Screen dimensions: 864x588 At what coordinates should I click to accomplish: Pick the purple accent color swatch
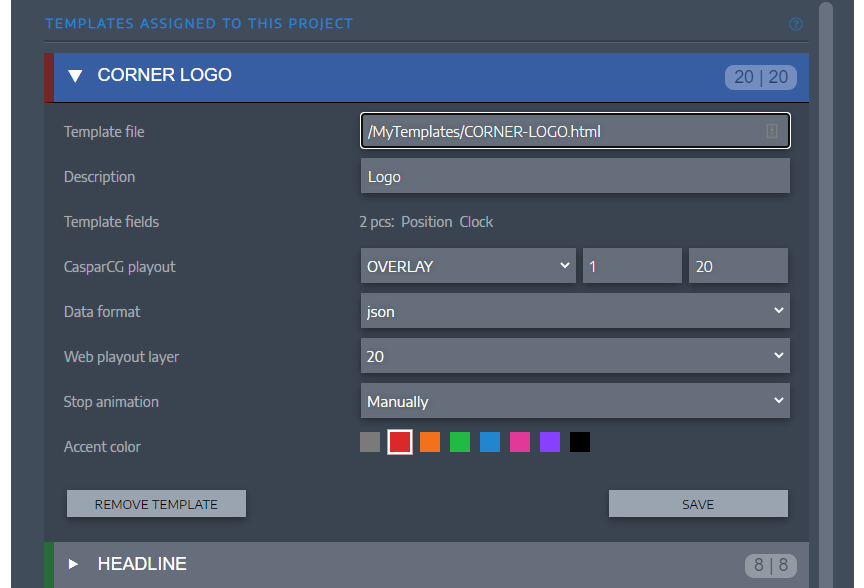(x=550, y=442)
